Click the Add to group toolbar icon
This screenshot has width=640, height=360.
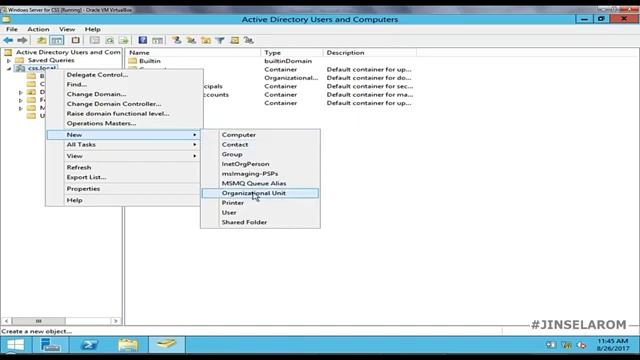click(249, 40)
